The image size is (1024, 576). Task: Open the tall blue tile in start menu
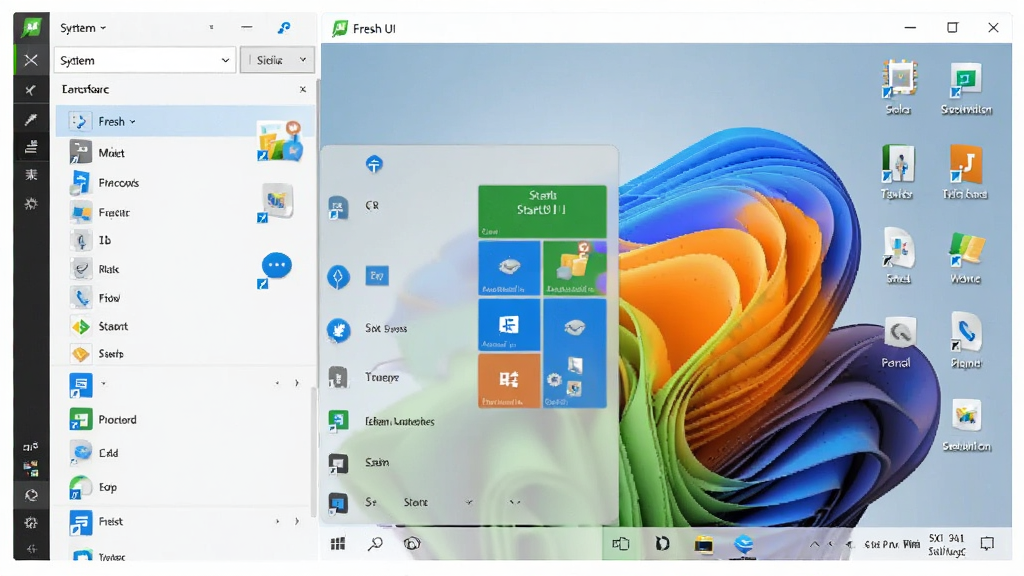tap(575, 353)
